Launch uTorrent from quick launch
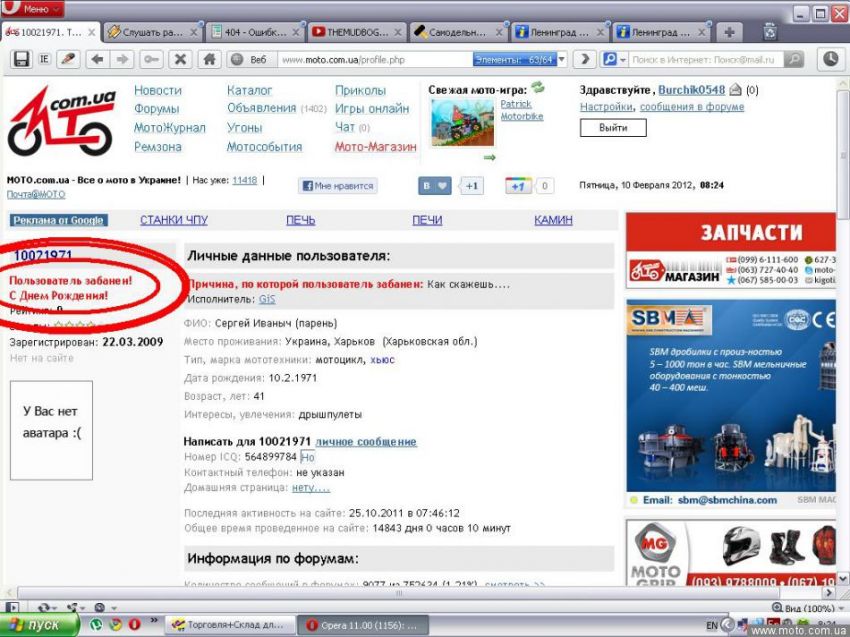 (95, 625)
